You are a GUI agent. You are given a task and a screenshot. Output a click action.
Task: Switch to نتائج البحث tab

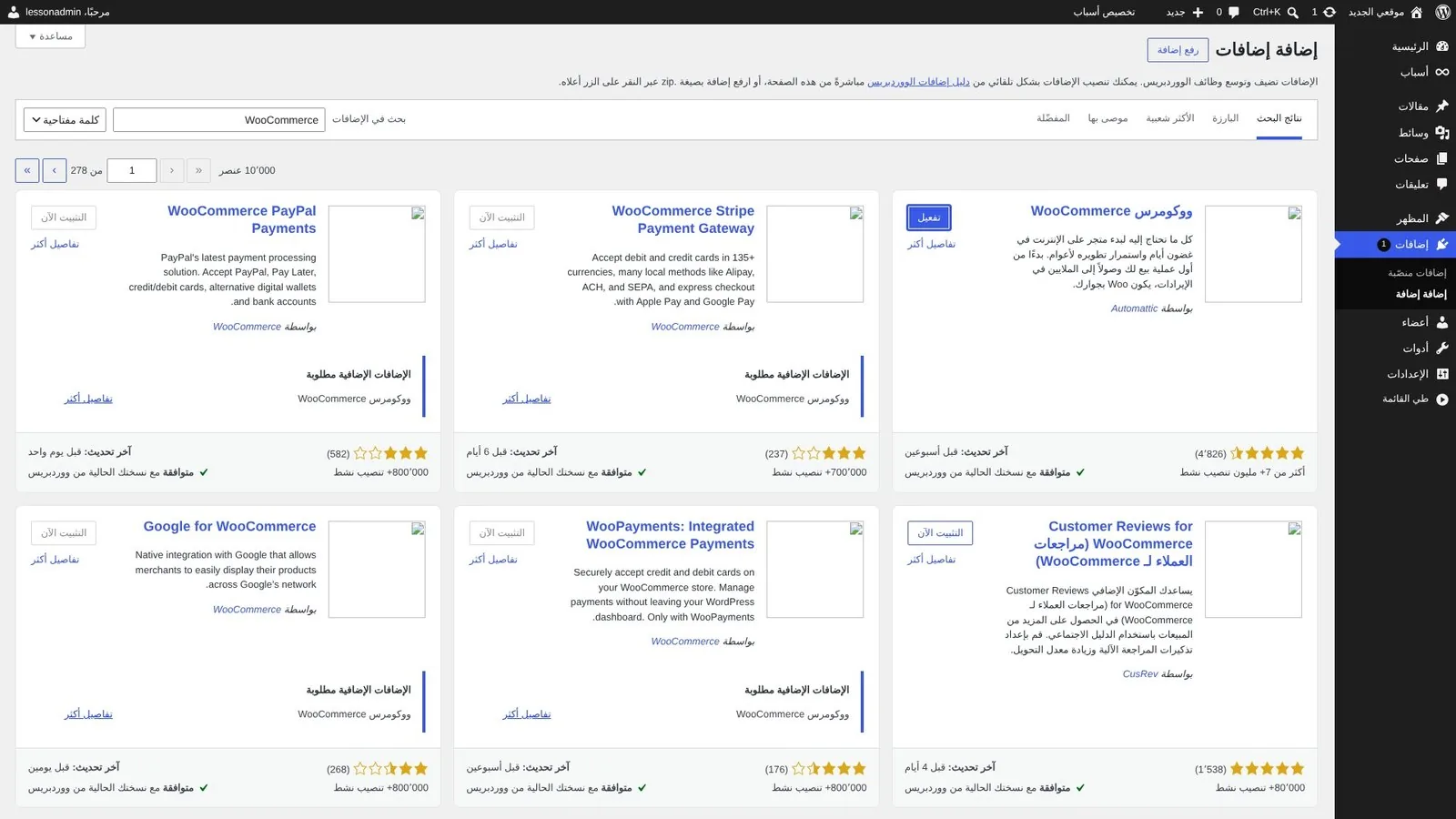tap(1279, 118)
